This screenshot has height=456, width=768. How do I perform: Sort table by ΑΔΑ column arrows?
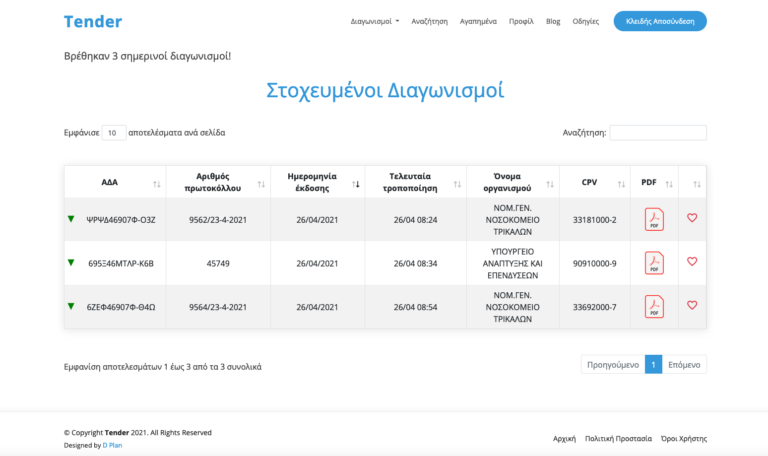(156, 184)
